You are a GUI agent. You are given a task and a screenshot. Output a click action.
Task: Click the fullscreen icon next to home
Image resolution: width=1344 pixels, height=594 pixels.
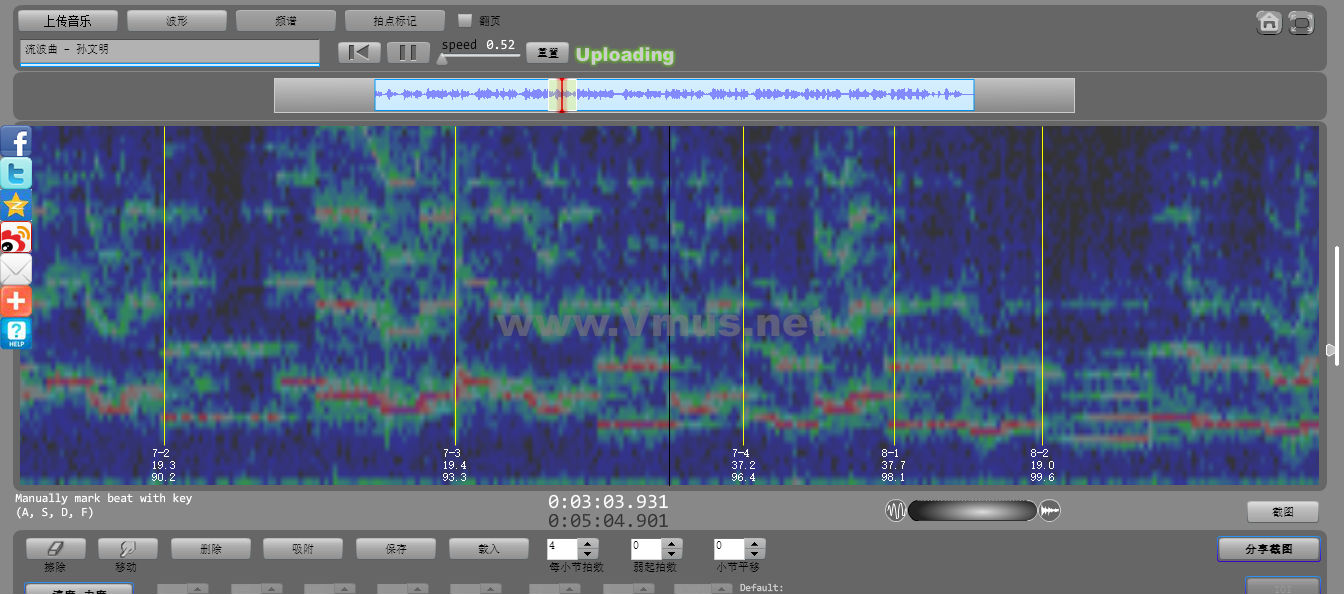click(1300, 23)
